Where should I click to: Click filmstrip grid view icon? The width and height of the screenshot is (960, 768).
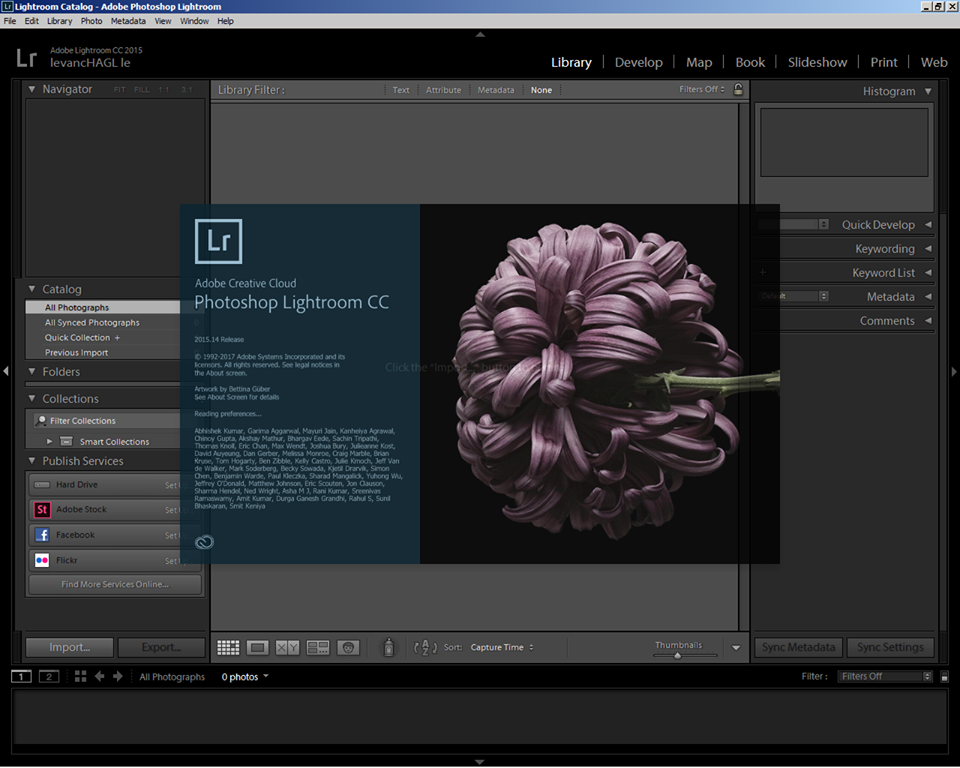coord(80,676)
